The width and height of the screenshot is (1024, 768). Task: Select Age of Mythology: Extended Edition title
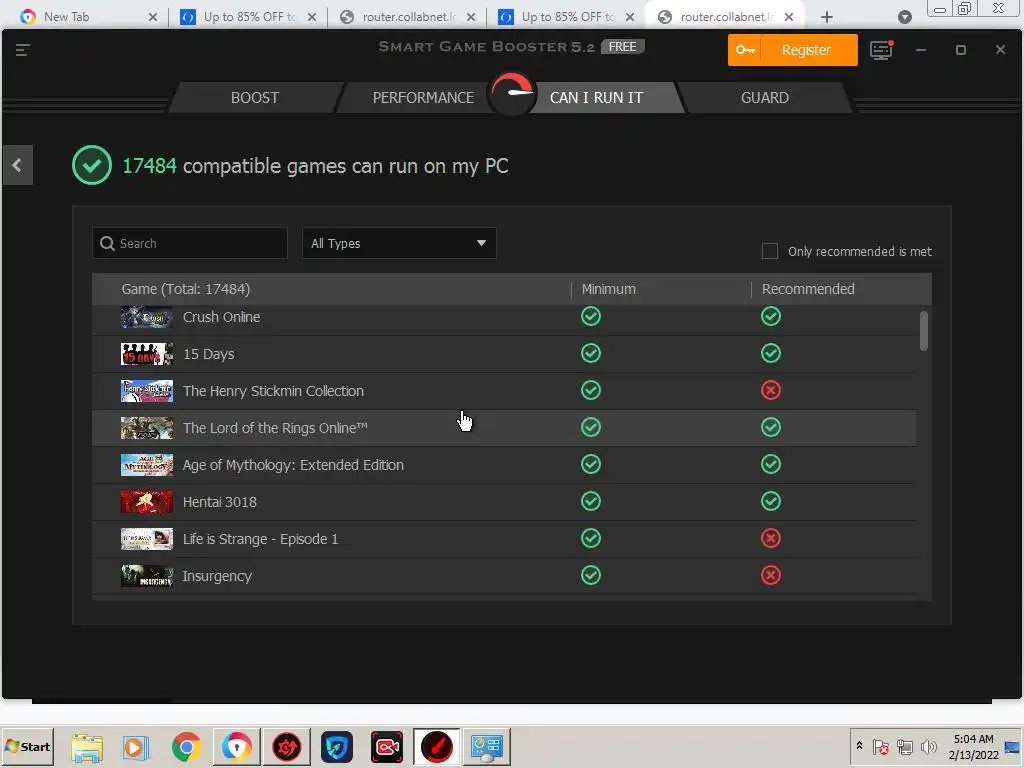(293, 466)
